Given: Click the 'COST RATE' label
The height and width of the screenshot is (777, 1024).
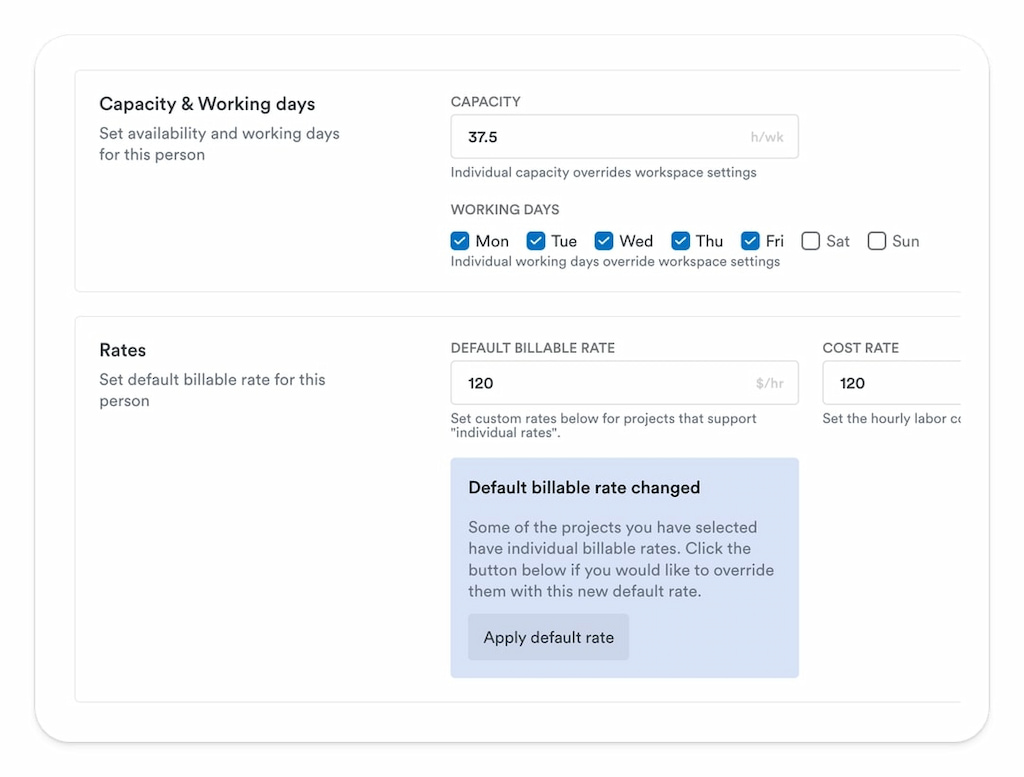Looking at the screenshot, I should (x=861, y=348).
